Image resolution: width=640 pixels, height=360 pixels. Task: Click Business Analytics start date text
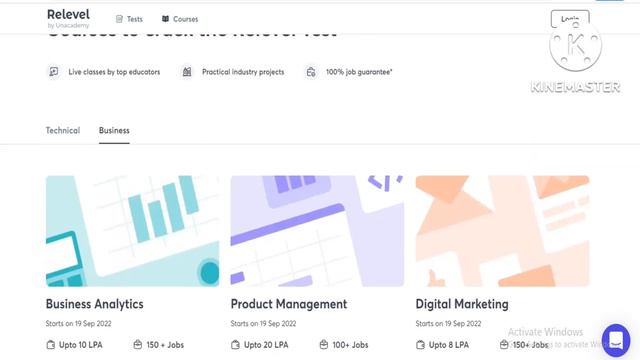[x=78, y=324]
